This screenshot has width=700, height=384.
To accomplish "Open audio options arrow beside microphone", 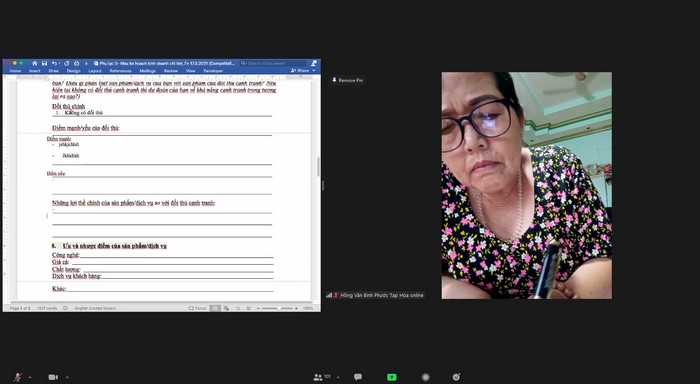I will tap(30, 377).
